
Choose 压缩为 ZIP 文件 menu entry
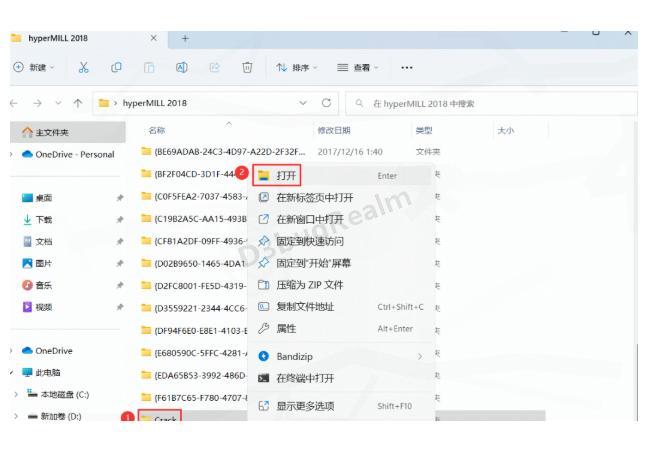340,285
